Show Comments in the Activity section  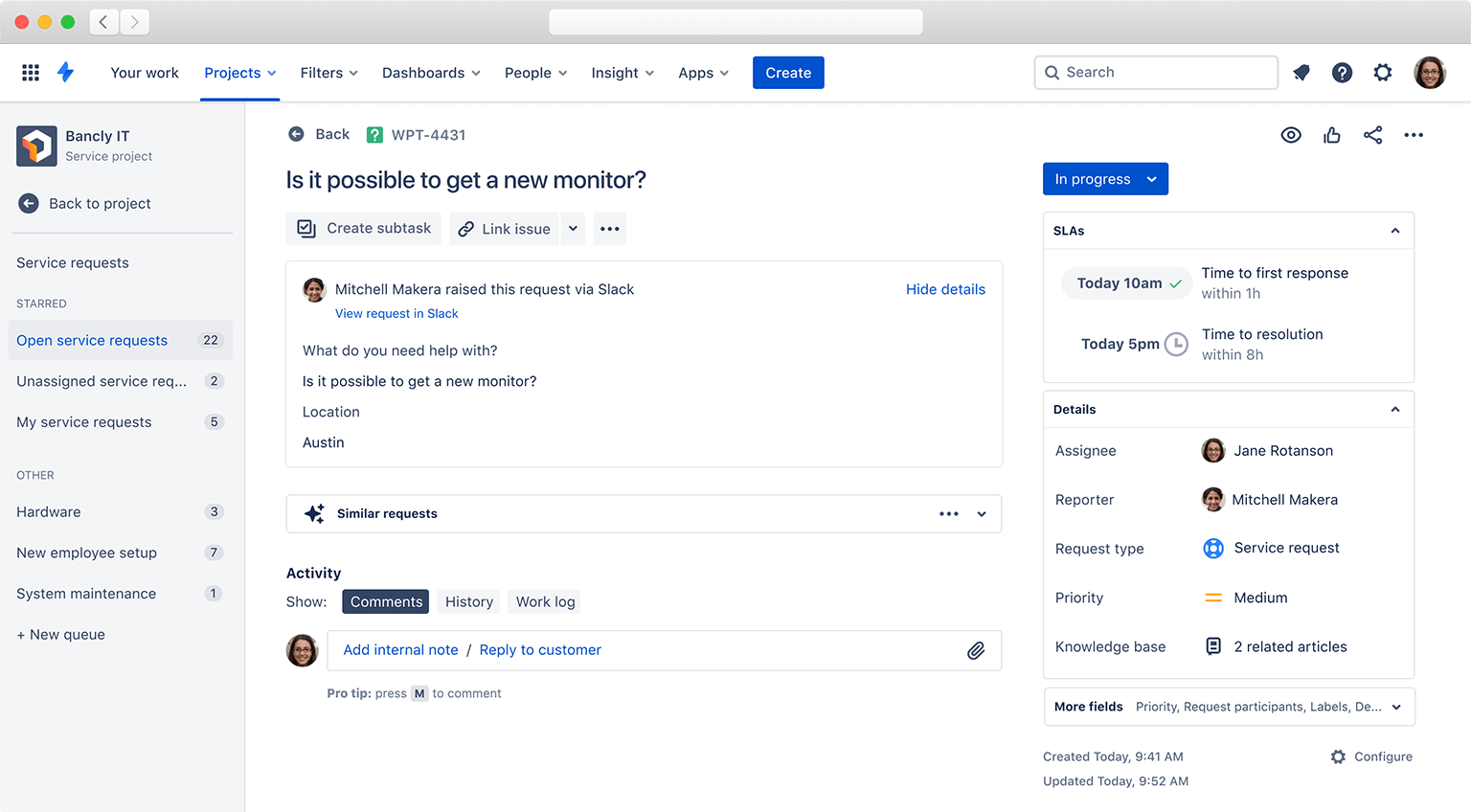coord(385,601)
